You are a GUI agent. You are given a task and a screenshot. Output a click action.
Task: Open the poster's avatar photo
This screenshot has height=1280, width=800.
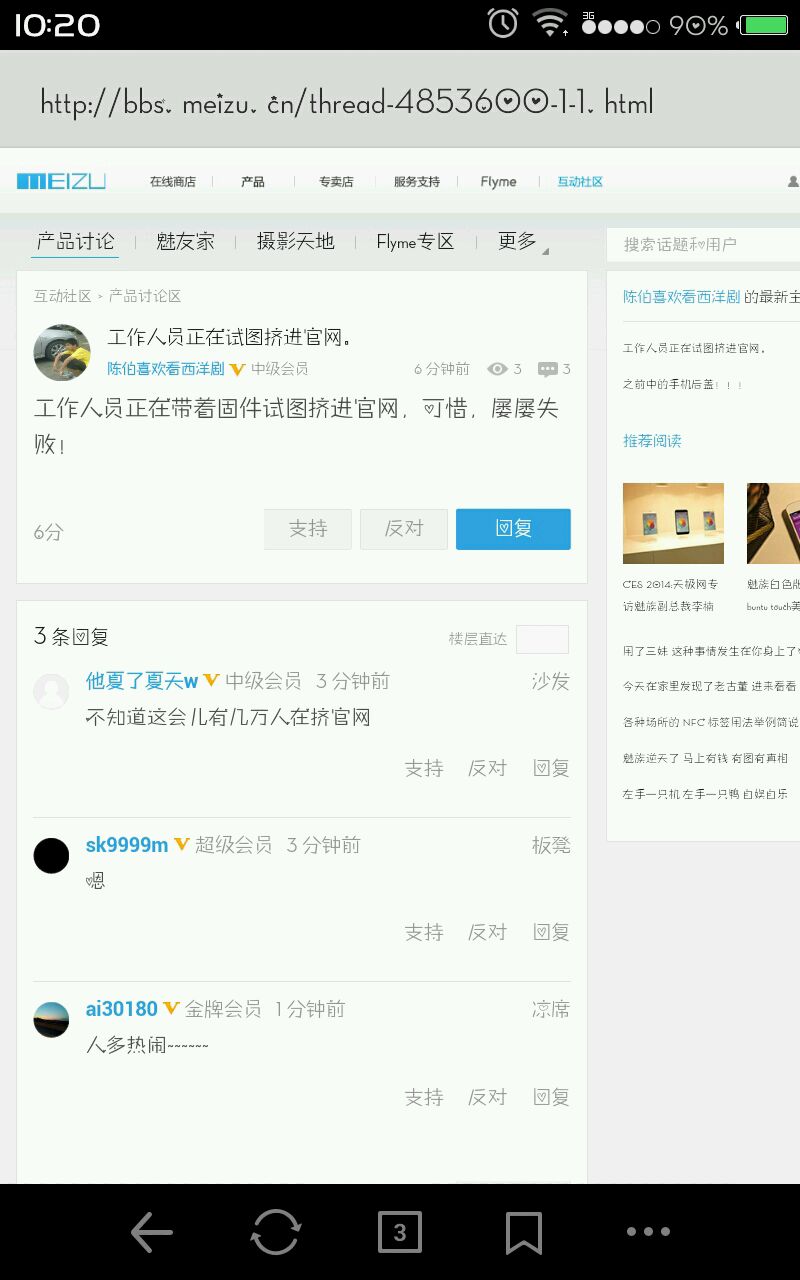click(62, 352)
